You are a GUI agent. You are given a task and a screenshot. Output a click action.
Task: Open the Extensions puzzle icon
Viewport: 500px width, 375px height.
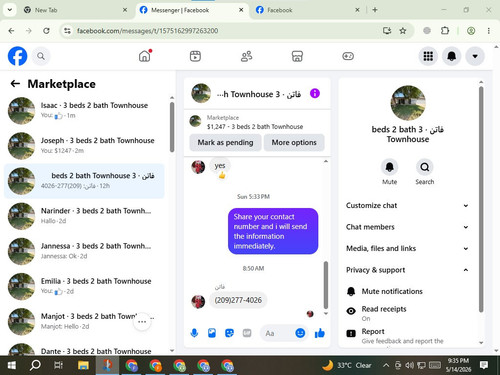point(445,31)
